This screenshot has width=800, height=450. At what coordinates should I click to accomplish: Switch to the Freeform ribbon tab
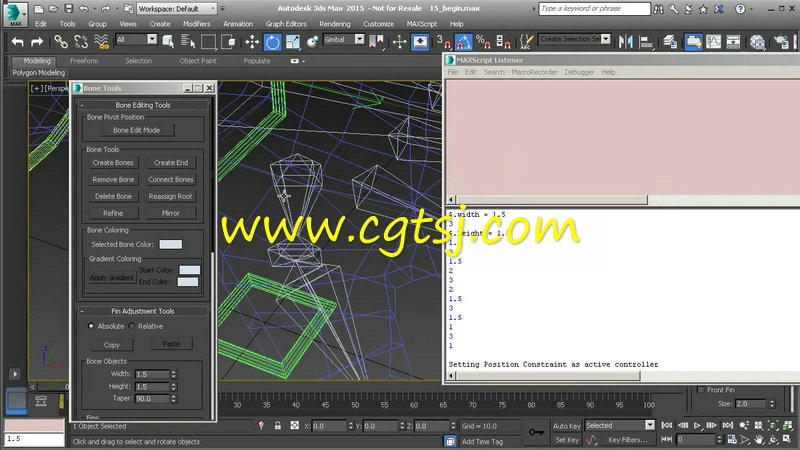[x=84, y=61]
